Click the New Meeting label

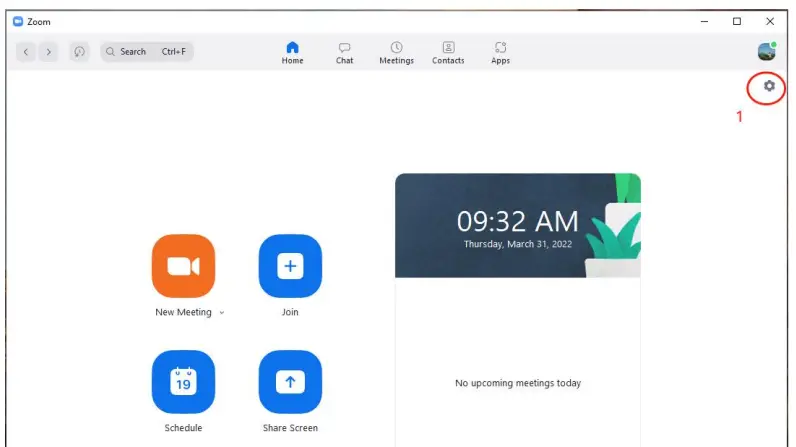point(183,312)
